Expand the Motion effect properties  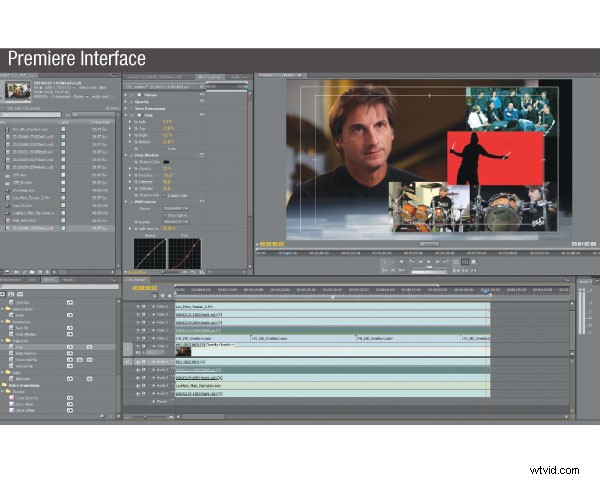point(126,95)
